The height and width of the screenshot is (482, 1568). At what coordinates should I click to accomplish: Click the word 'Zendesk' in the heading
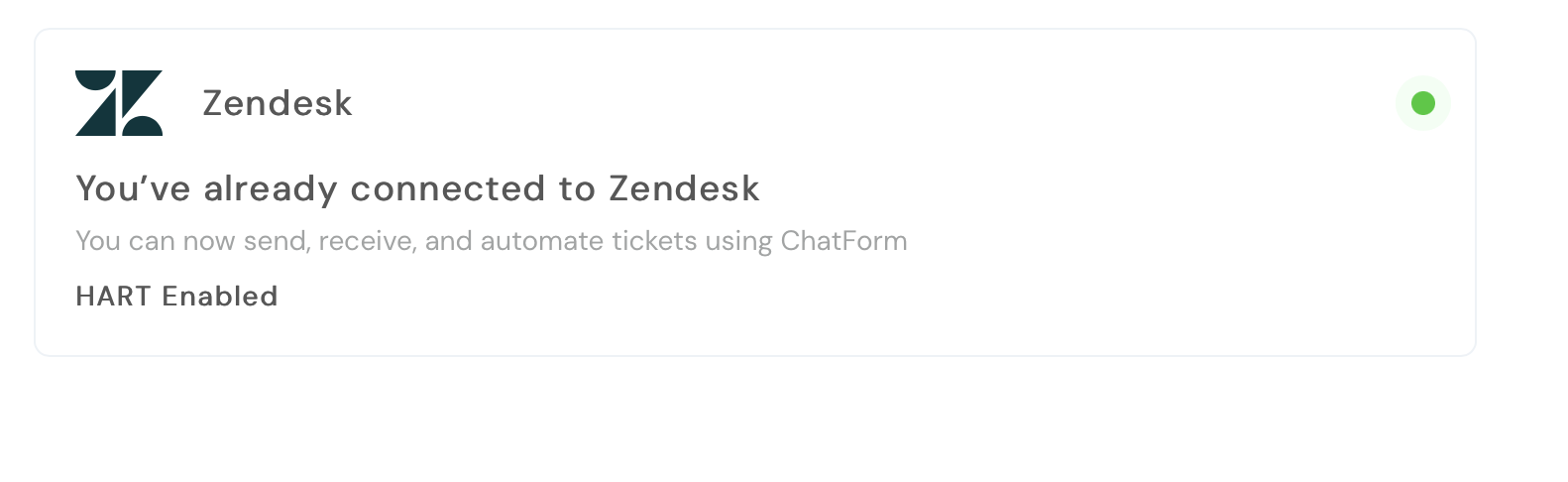point(684,188)
